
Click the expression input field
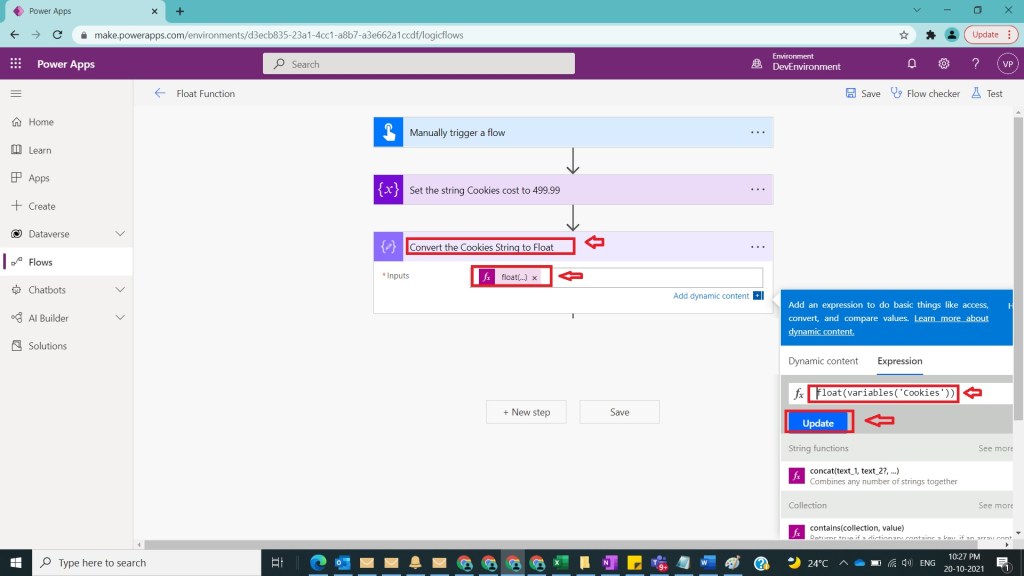tap(883, 393)
